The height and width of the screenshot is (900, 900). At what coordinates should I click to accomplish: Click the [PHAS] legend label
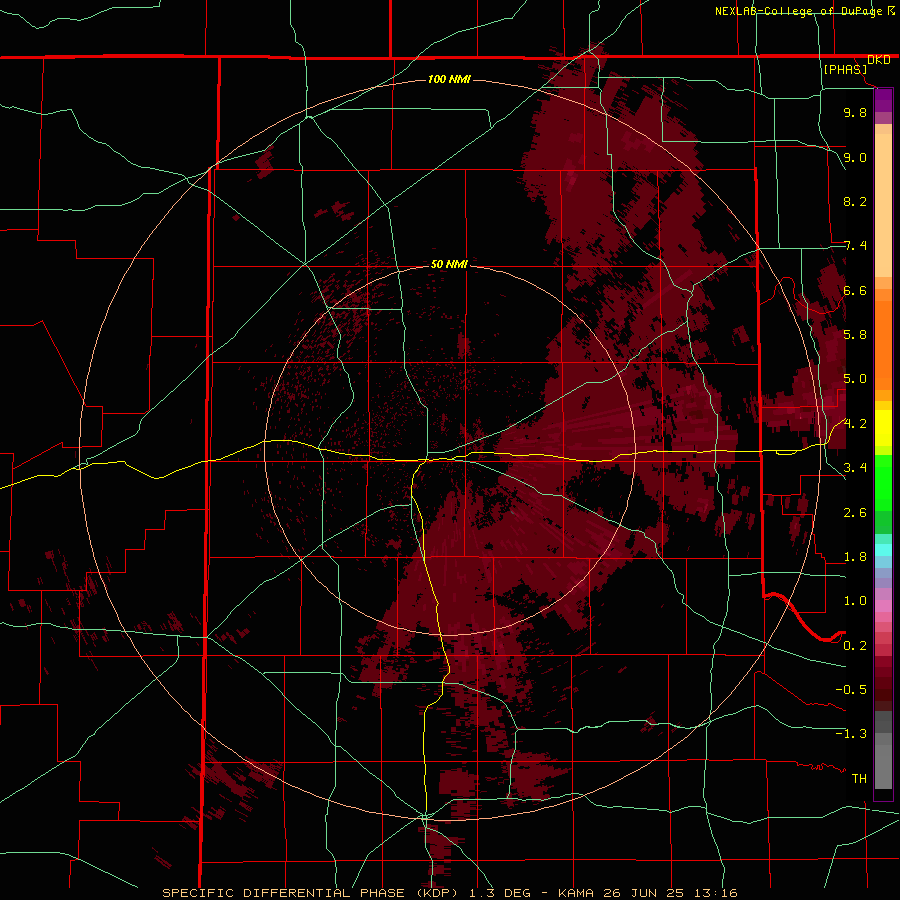click(x=845, y=69)
